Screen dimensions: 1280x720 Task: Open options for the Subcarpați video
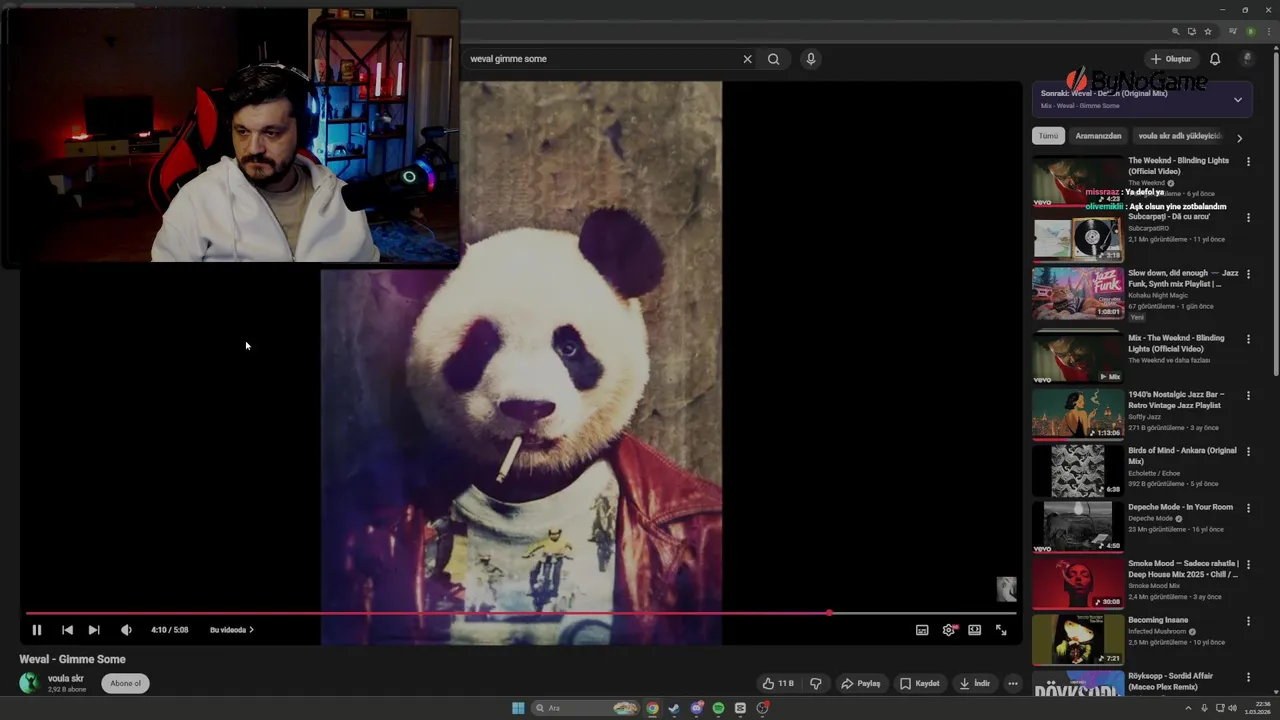(x=1248, y=217)
